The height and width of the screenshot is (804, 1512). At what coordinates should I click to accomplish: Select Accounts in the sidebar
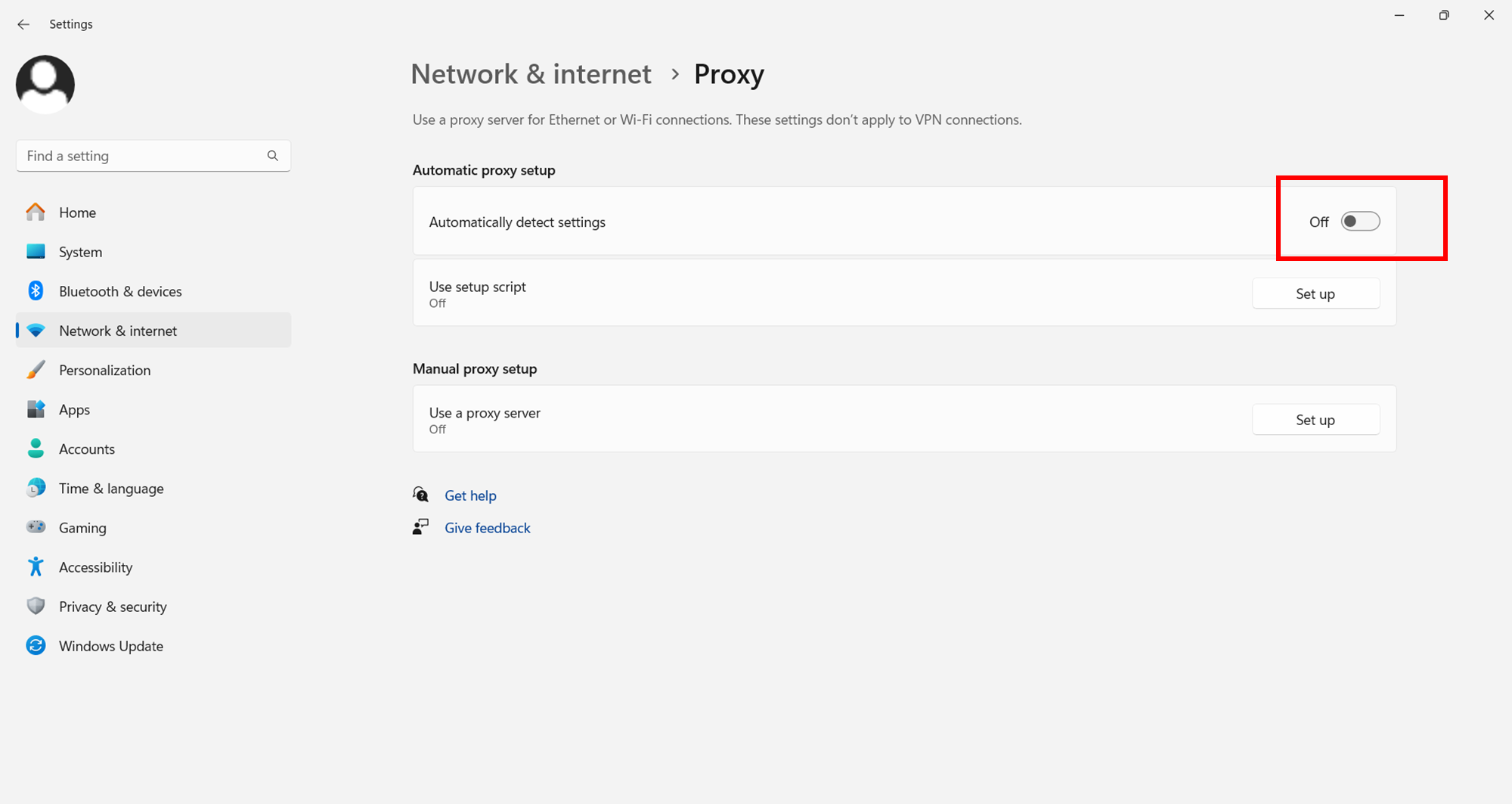(x=87, y=449)
